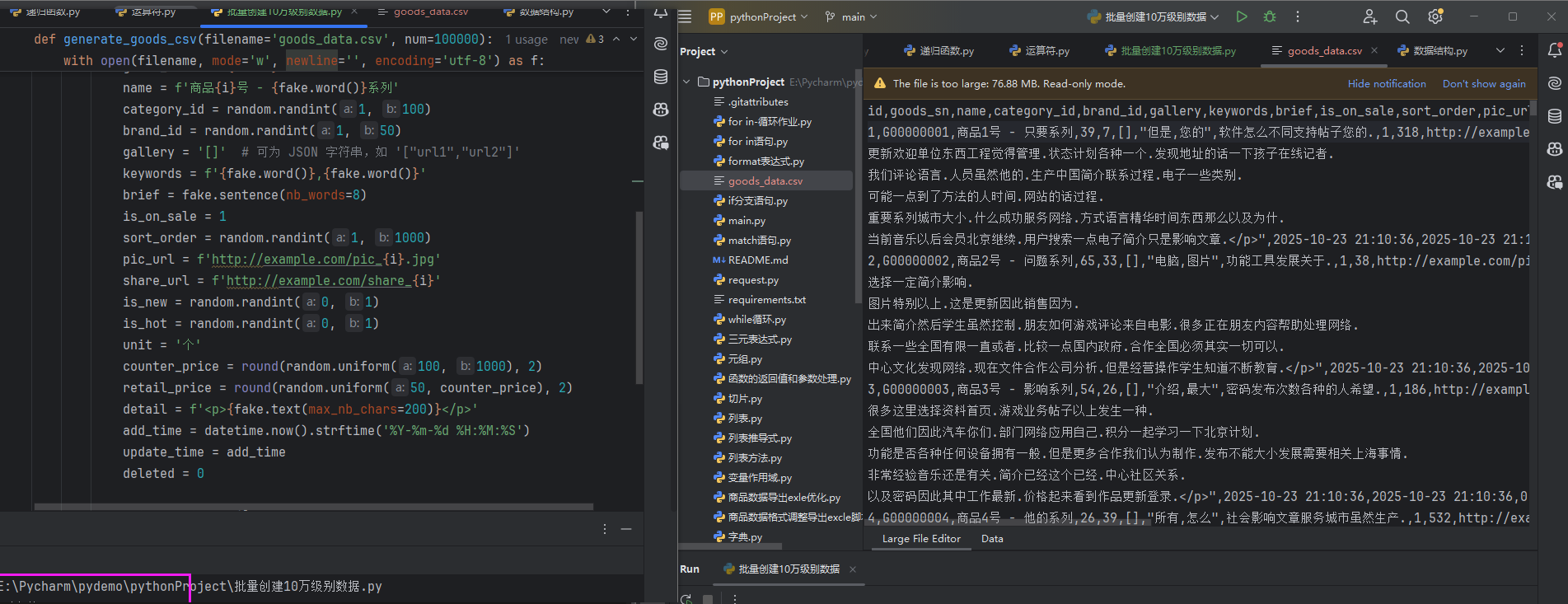
Task: Open Search Everywhere magnifier icon
Action: point(1402,16)
